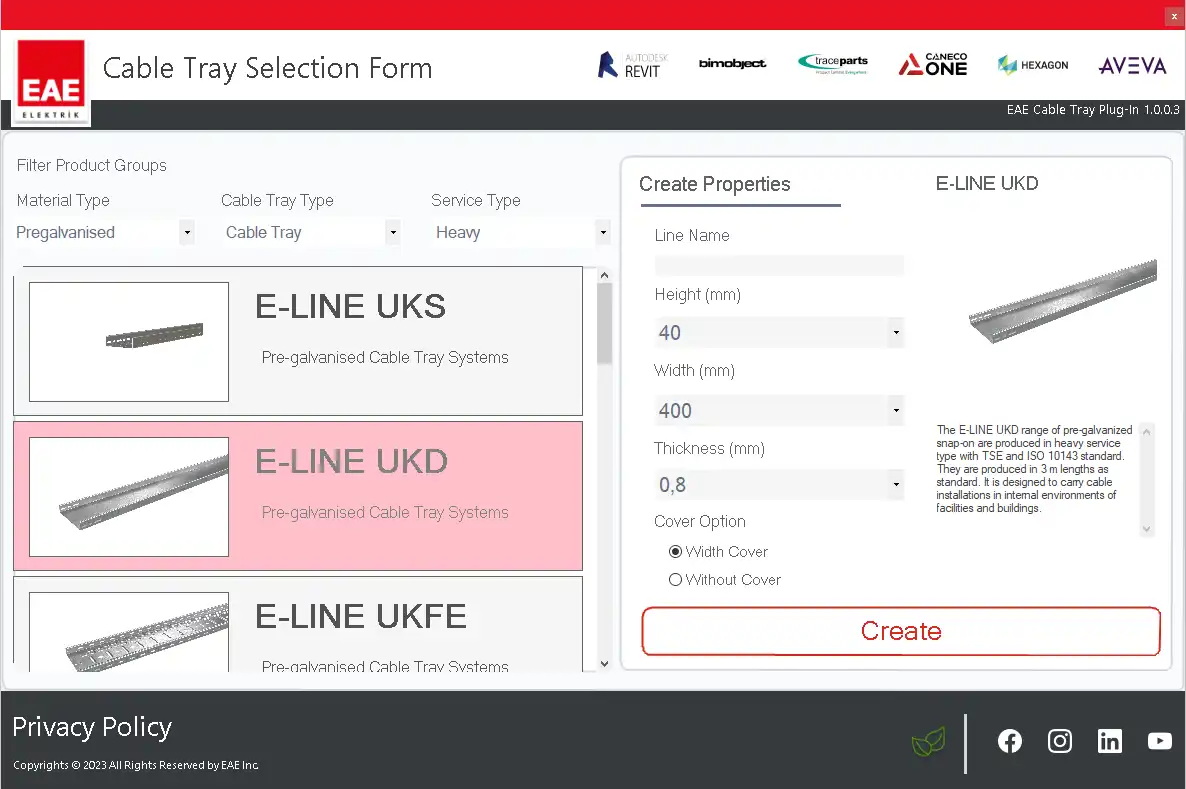Select the Autodesk Revit logo icon
Viewport: 1186px width, 789px height.
(x=629, y=65)
